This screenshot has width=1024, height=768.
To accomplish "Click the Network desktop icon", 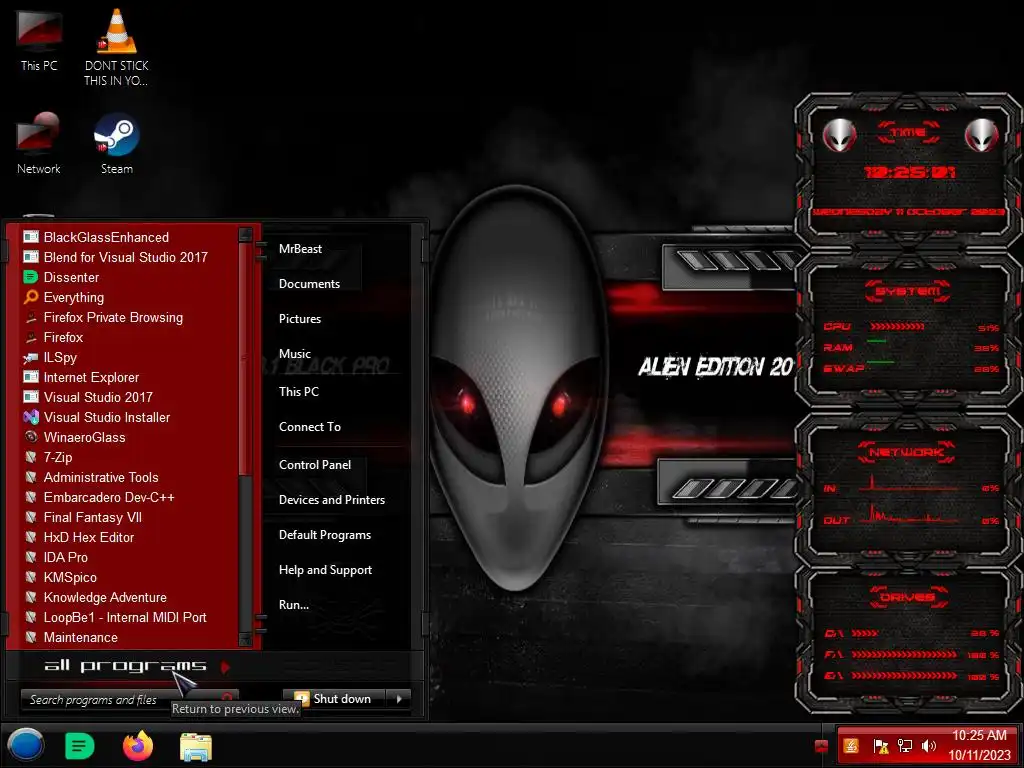I will 39,144.
